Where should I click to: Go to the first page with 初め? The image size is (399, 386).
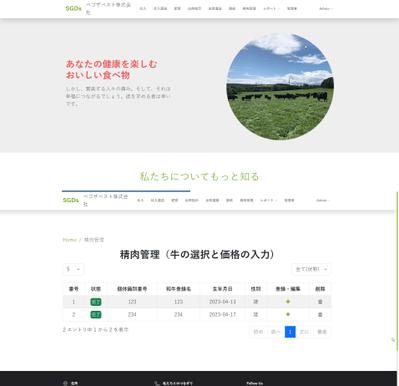click(x=258, y=332)
